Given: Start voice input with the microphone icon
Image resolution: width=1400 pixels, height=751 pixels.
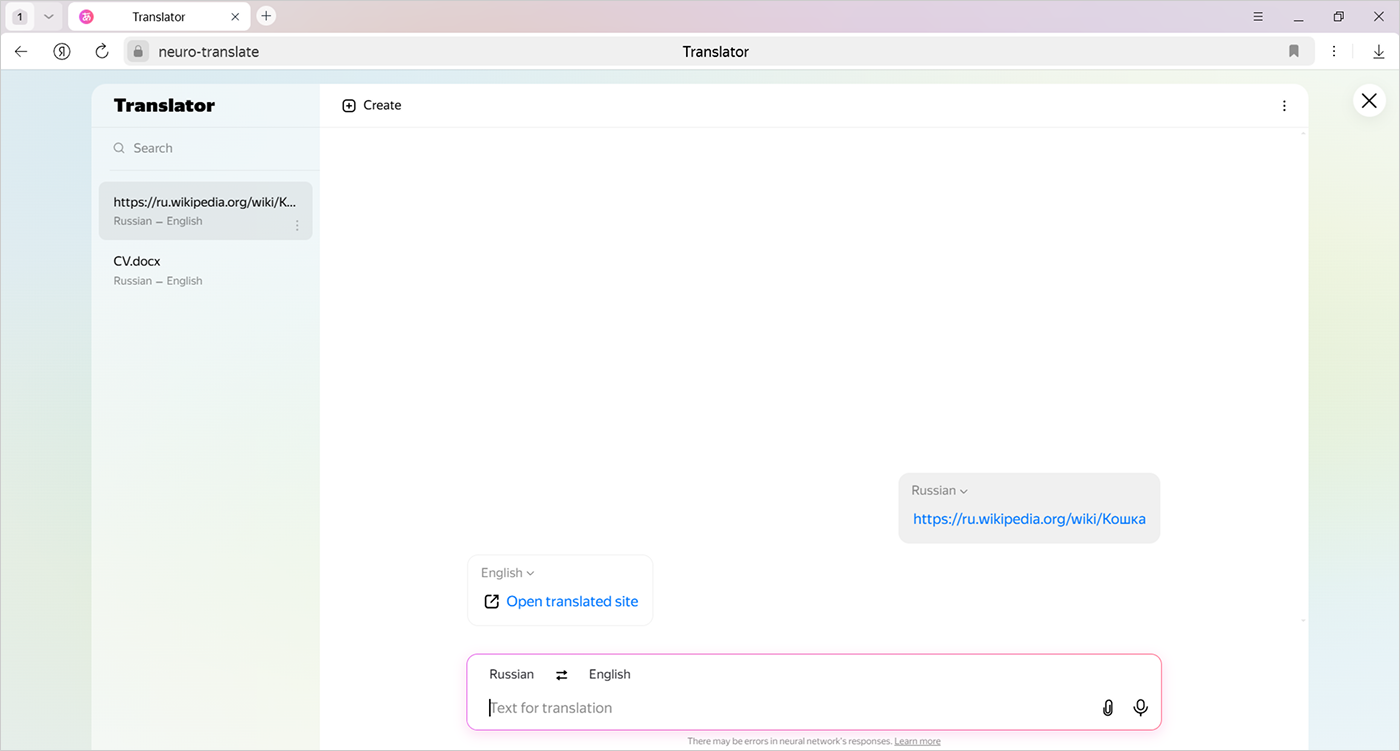Looking at the screenshot, I should pyautogui.click(x=1140, y=707).
